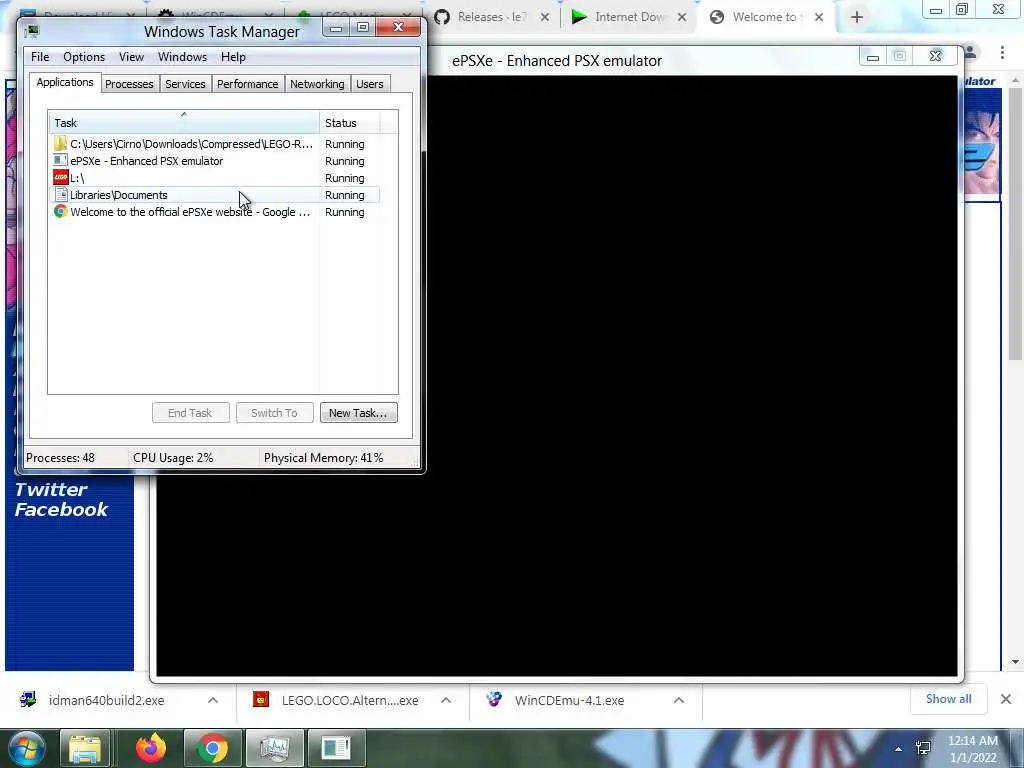Click the Processes: 48 status entry
The width and height of the screenshot is (1024, 768).
coord(60,458)
